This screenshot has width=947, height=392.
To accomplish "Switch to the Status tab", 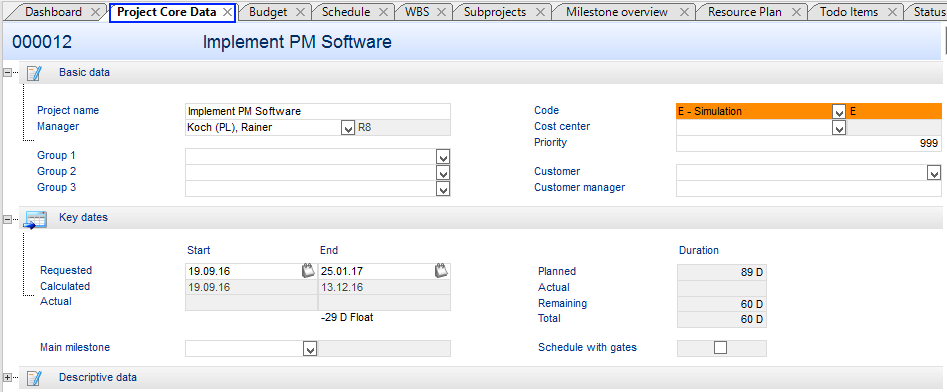I will point(929,12).
